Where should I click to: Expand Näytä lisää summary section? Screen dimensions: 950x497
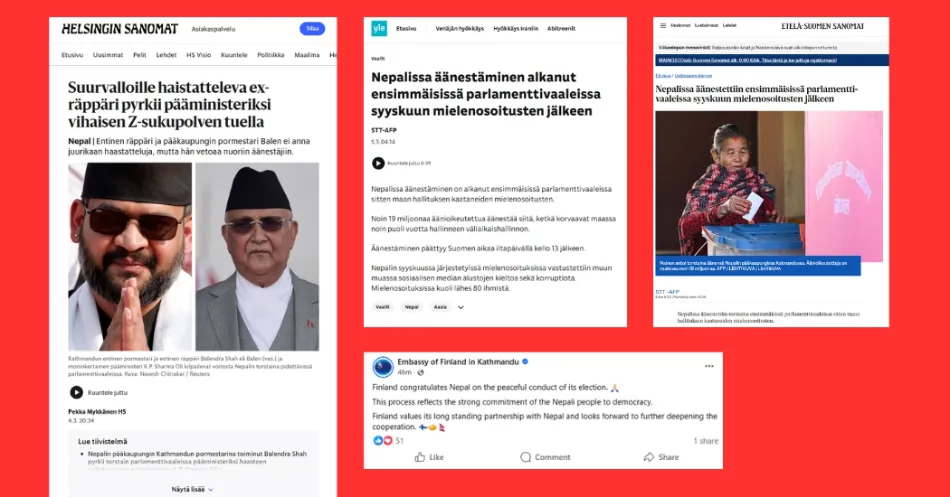(192, 489)
